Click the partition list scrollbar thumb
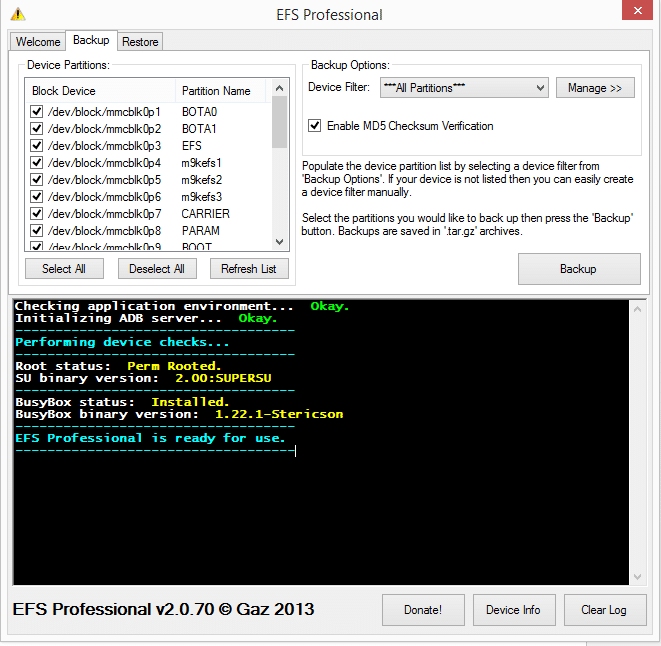The image size is (661, 646). [279, 122]
